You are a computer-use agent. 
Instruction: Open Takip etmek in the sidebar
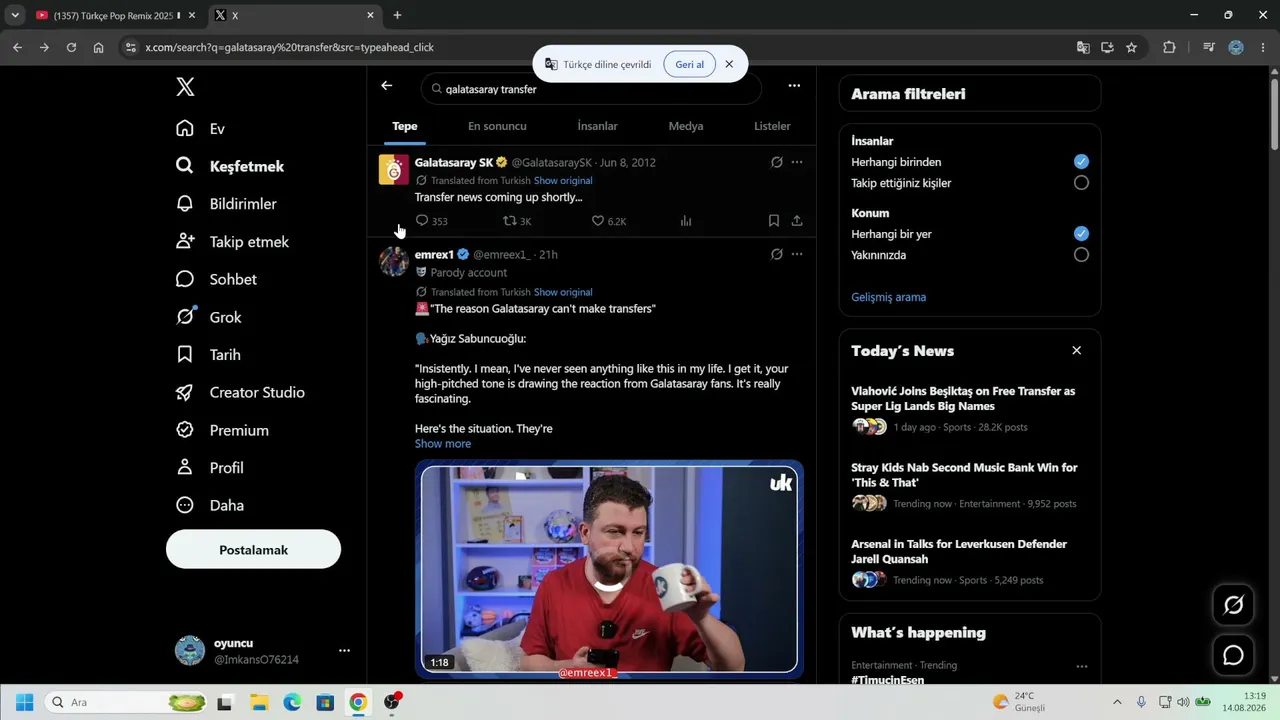pyautogui.click(x=232, y=242)
